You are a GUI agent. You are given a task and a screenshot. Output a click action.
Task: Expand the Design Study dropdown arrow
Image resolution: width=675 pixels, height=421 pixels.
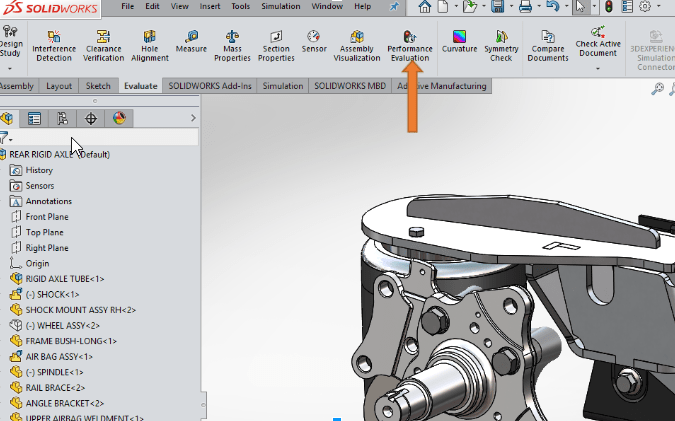pyautogui.click(x=10, y=68)
